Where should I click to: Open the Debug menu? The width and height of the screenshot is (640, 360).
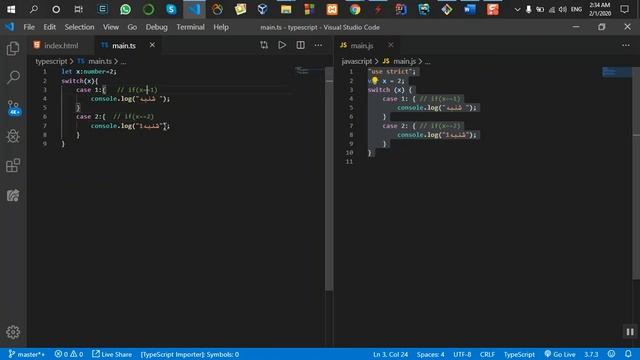(156, 27)
